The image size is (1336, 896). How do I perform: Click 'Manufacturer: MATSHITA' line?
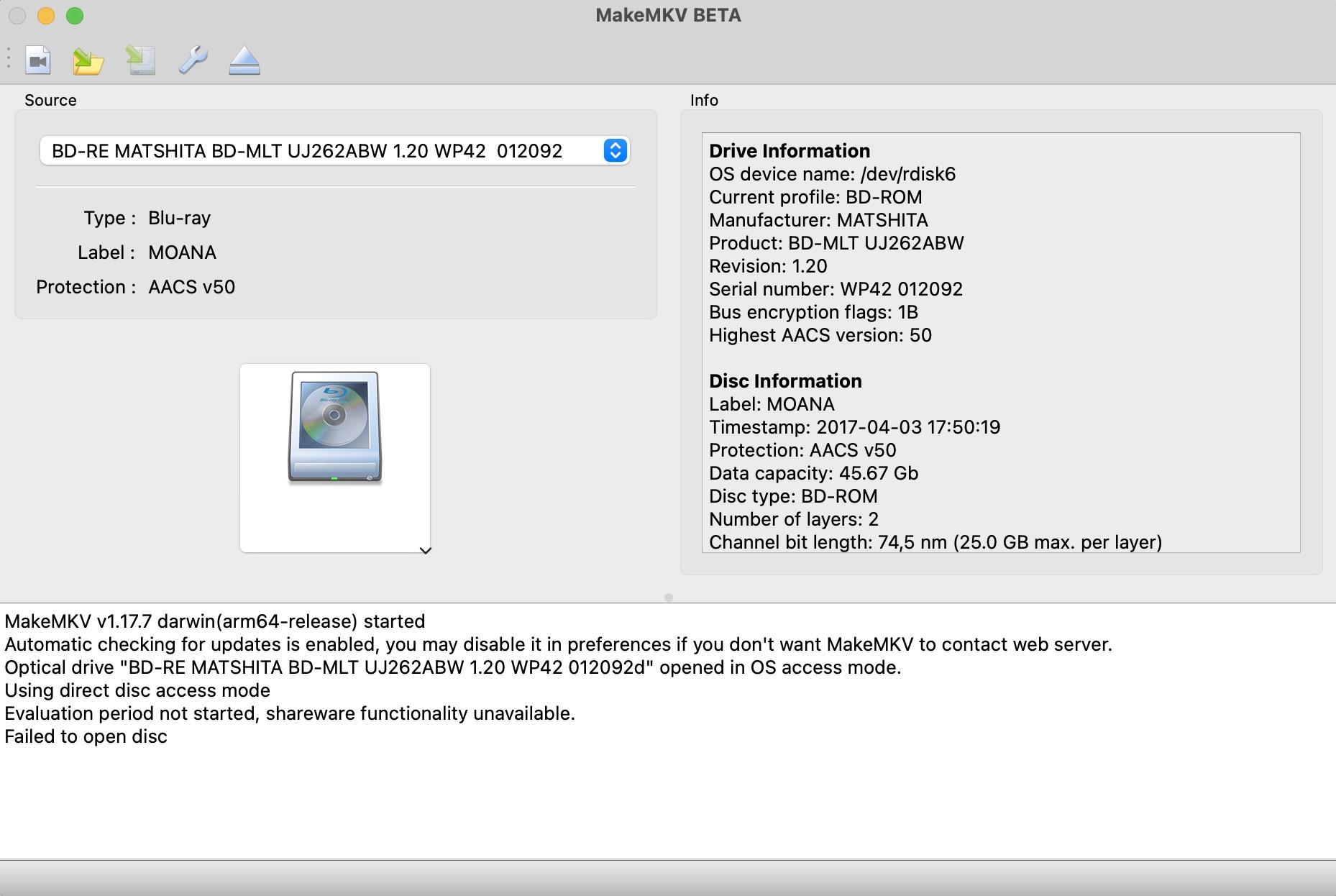[818, 220]
